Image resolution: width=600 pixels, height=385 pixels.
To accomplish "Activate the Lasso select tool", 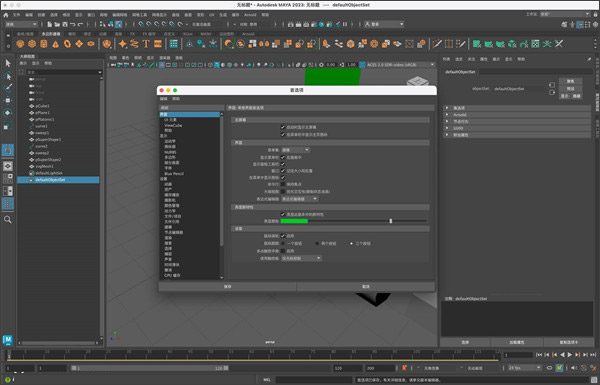I will pyautogui.click(x=8, y=76).
